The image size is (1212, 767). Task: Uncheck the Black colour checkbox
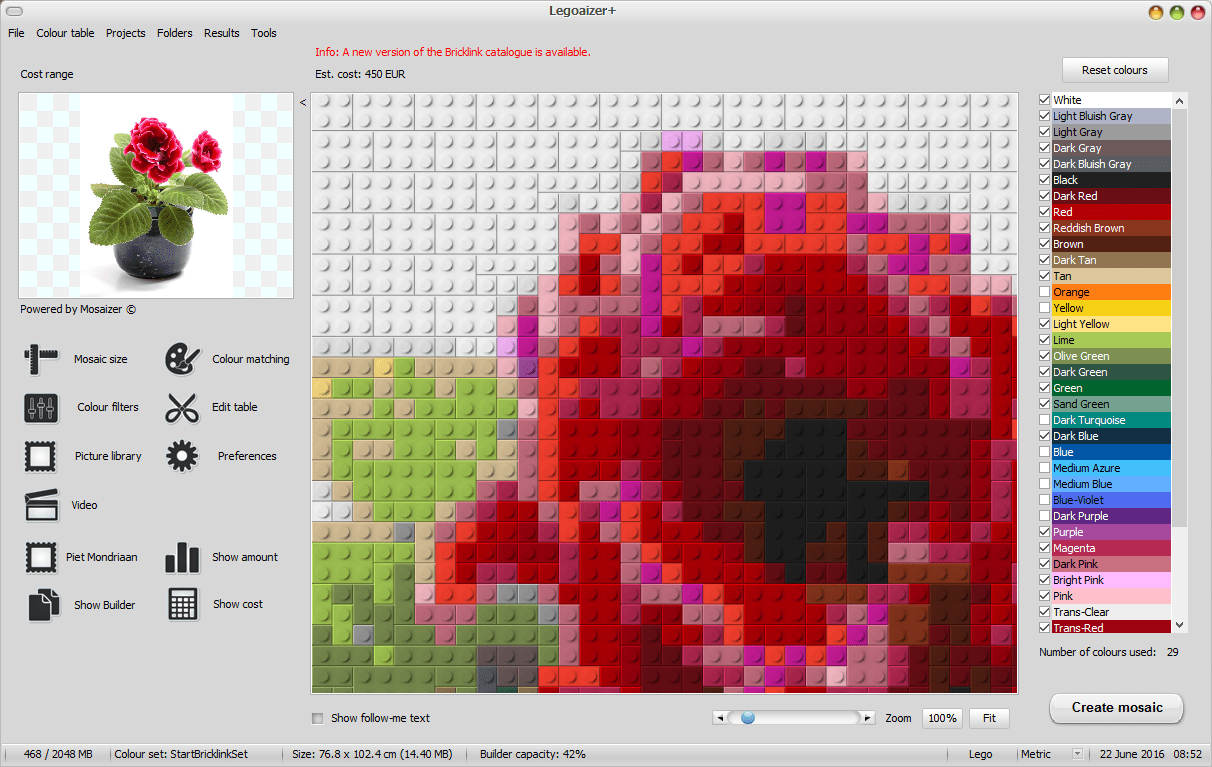[x=1045, y=180]
